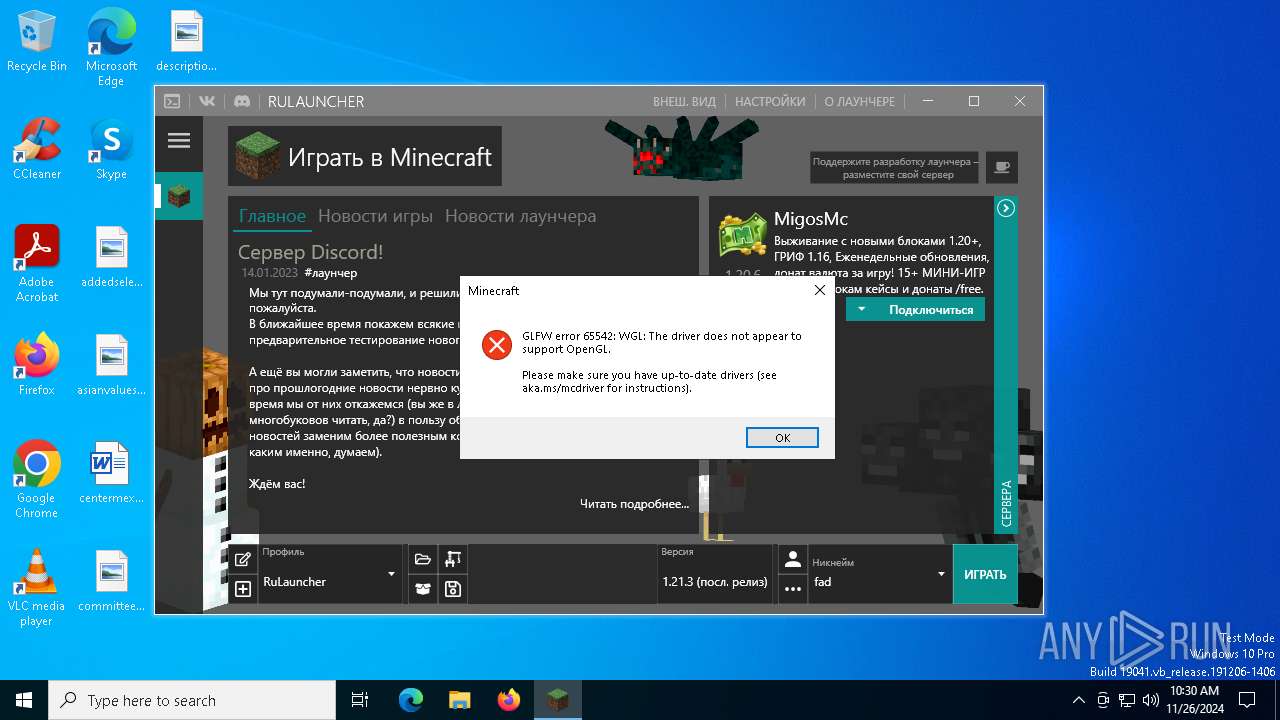Open the hamburger menu in the sidebar
1280x720 pixels.
[179, 141]
